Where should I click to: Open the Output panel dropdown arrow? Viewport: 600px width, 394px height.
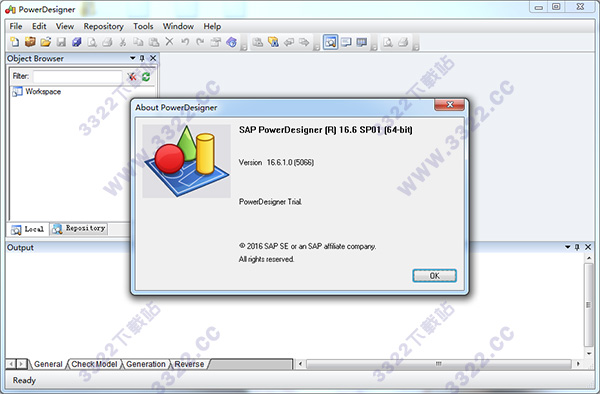click(x=567, y=247)
